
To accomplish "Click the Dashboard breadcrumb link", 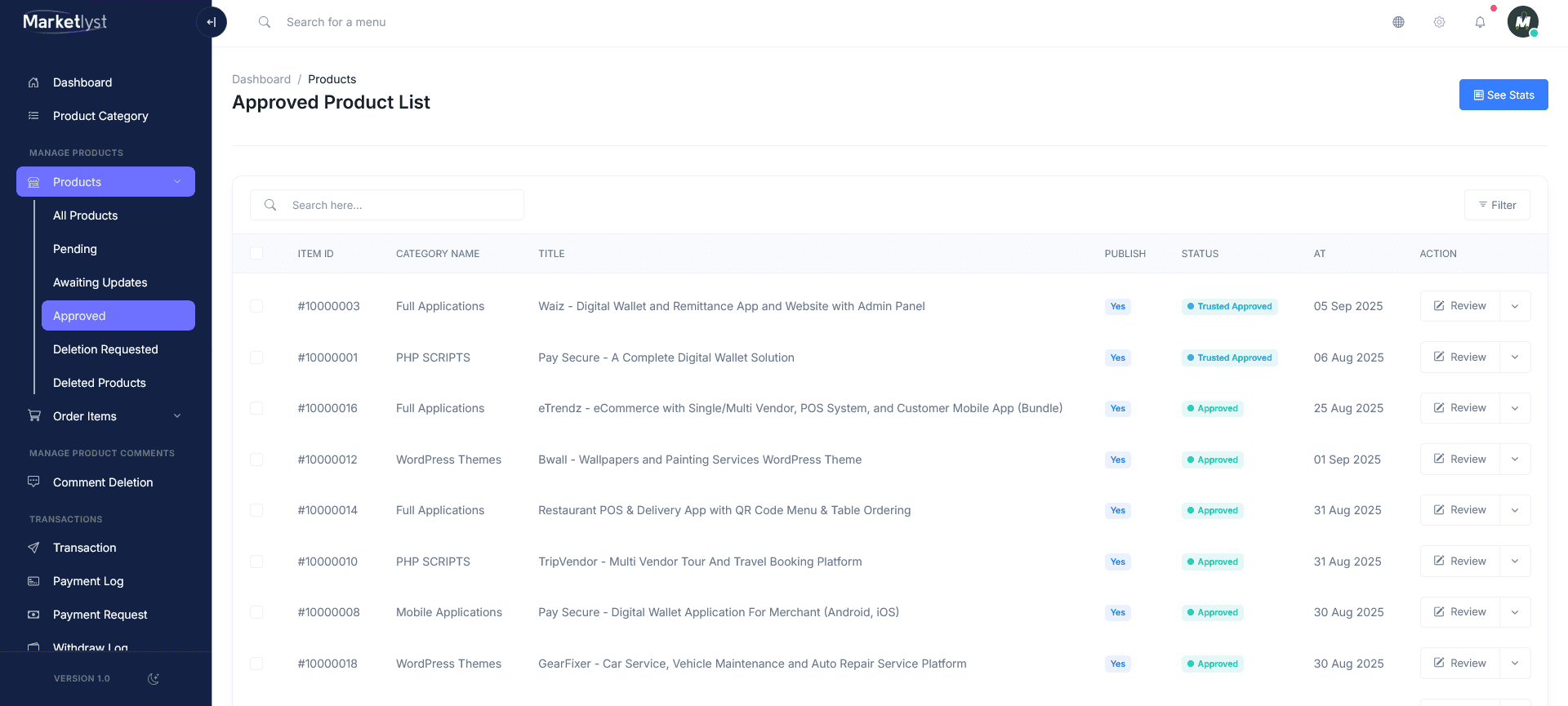I will (261, 79).
